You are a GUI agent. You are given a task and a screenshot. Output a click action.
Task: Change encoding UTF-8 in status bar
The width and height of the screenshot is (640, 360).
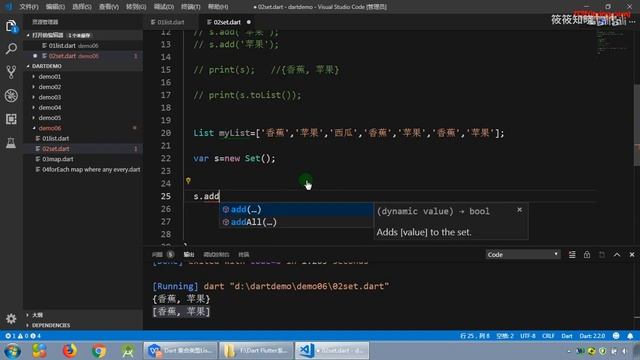click(x=528, y=336)
